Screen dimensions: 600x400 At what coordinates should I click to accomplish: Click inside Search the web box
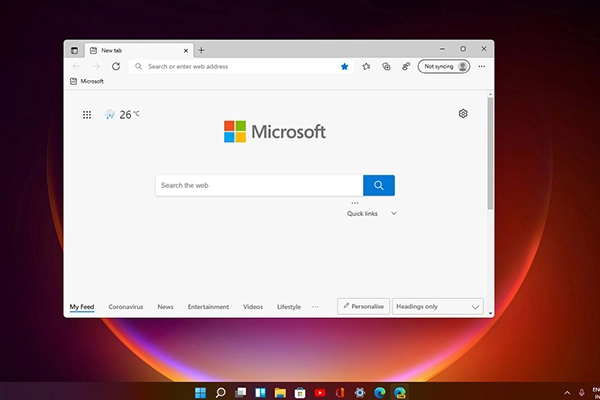point(259,185)
